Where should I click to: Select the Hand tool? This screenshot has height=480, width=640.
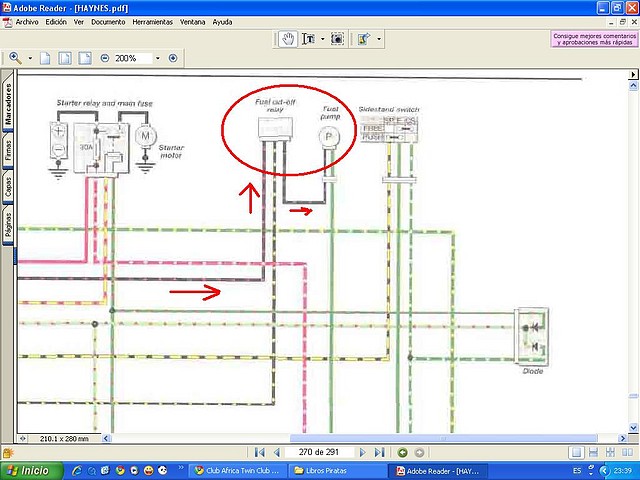(288, 39)
